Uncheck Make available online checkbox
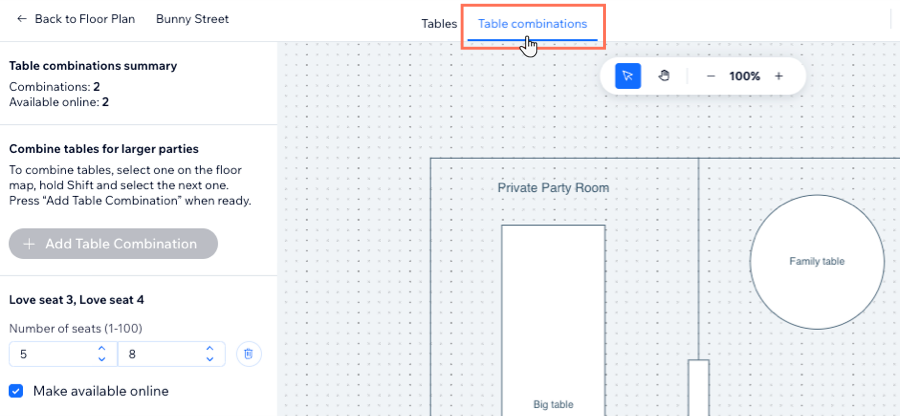 (16, 391)
